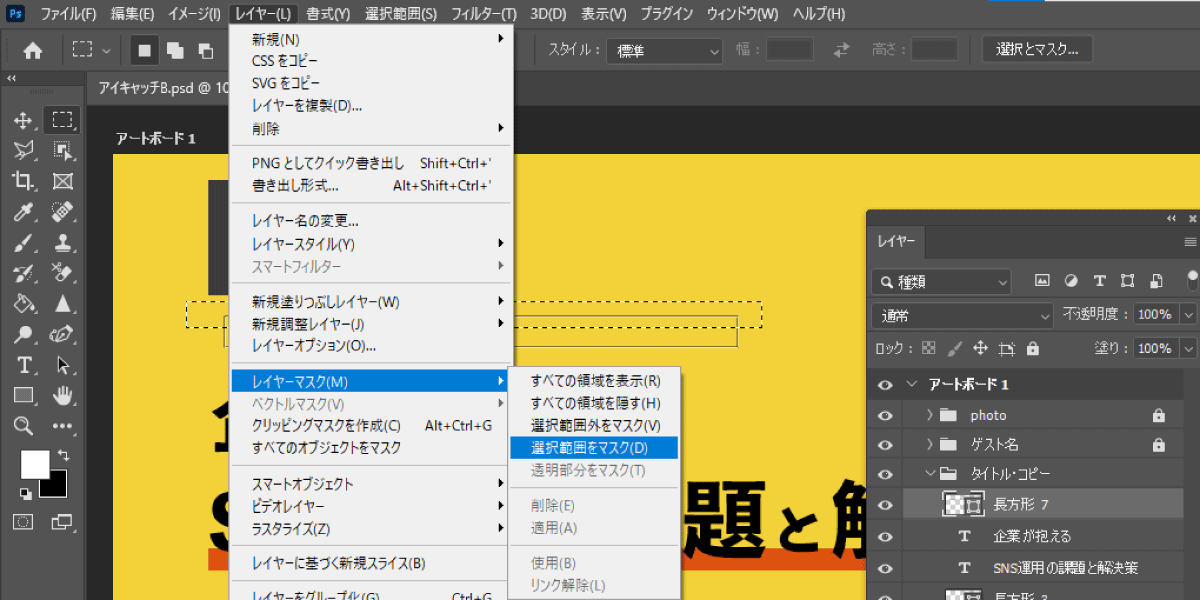This screenshot has width=1200, height=600.
Task: Filter layers by type layer icon
Action: pos(1099,281)
